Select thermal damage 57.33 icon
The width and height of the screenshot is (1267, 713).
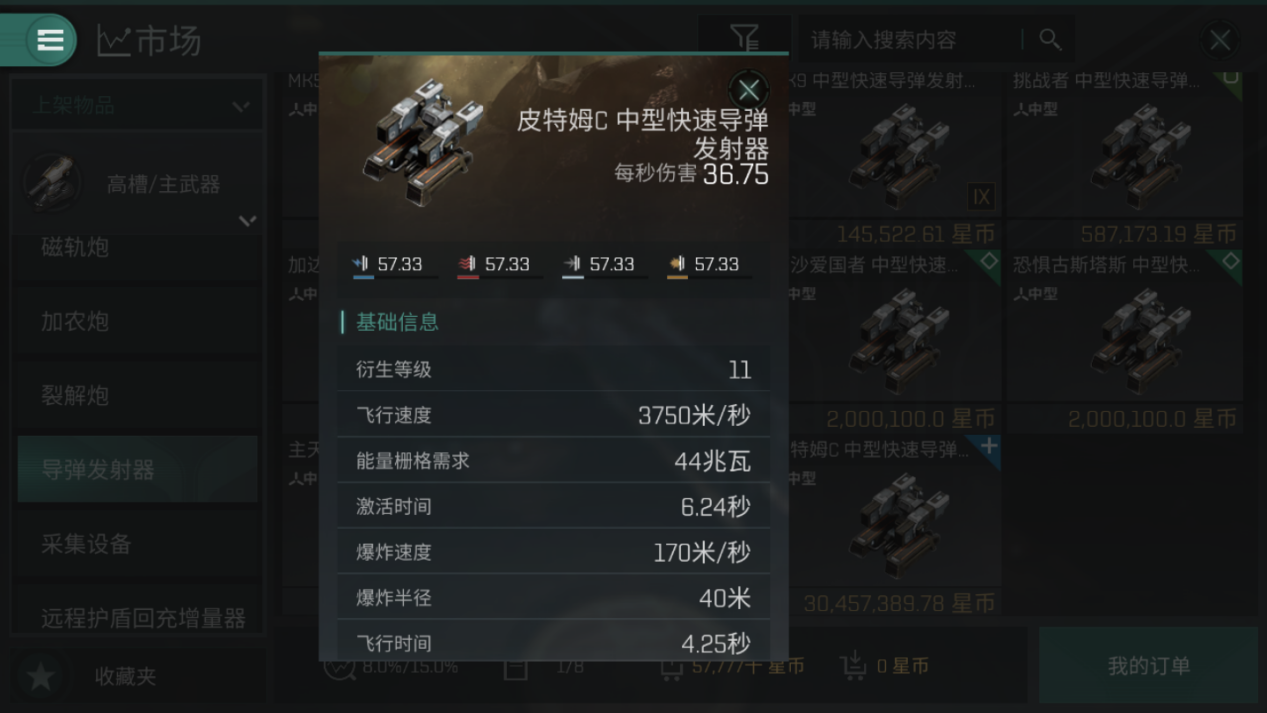(x=467, y=264)
